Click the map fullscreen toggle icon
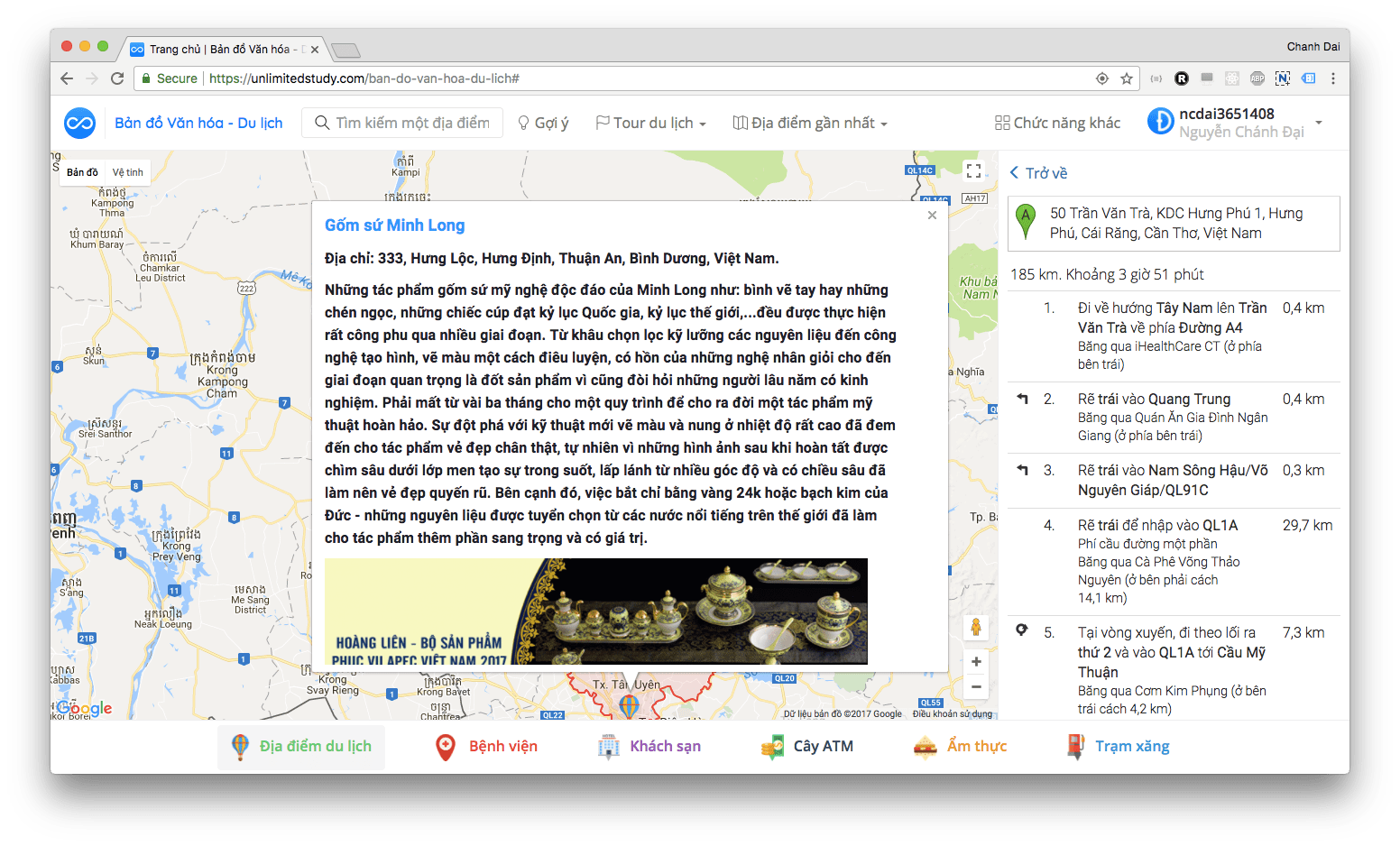 (x=973, y=170)
